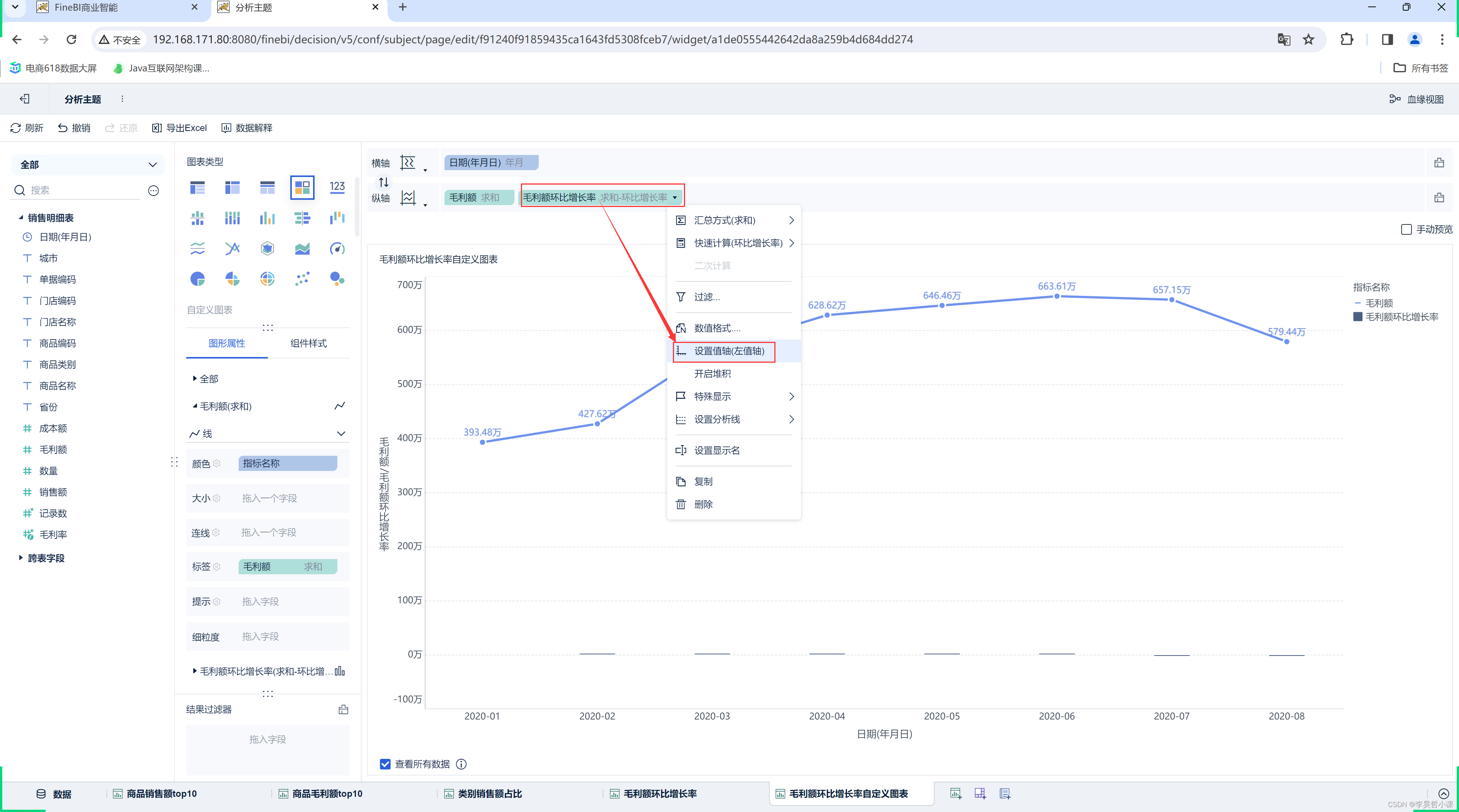
Task: Open the browser extensions puzzle icon
Action: [x=1347, y=39]
